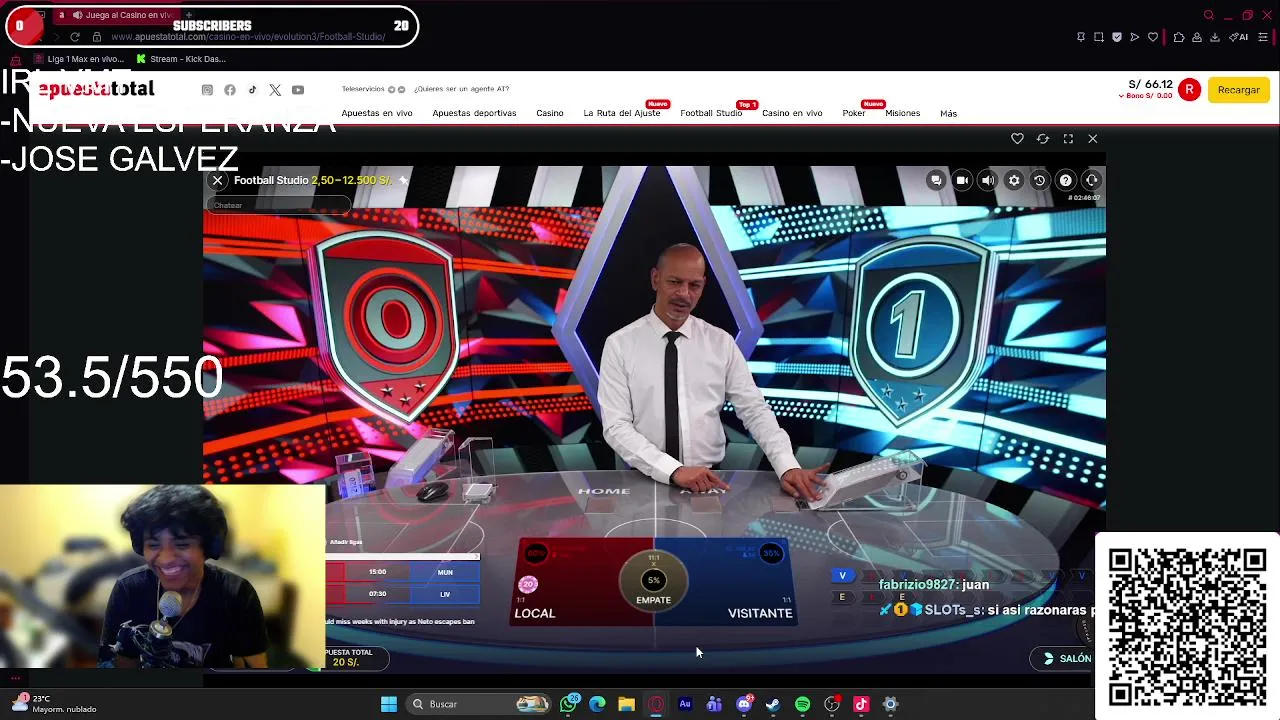Add game to favorites with heart icon

pos(1017,139)
